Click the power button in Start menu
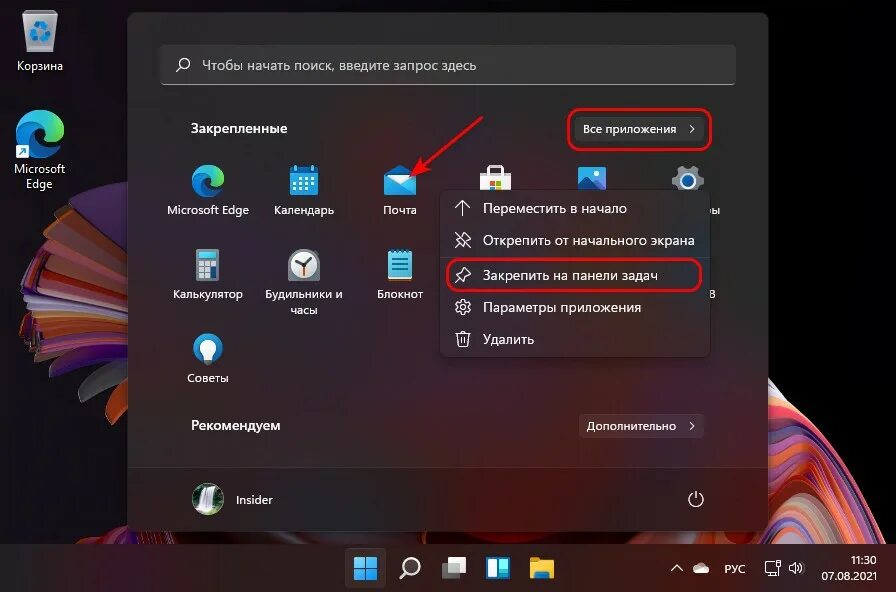Image resolution: width=896 pixels, height=592 pixels. tap(695, 499)
